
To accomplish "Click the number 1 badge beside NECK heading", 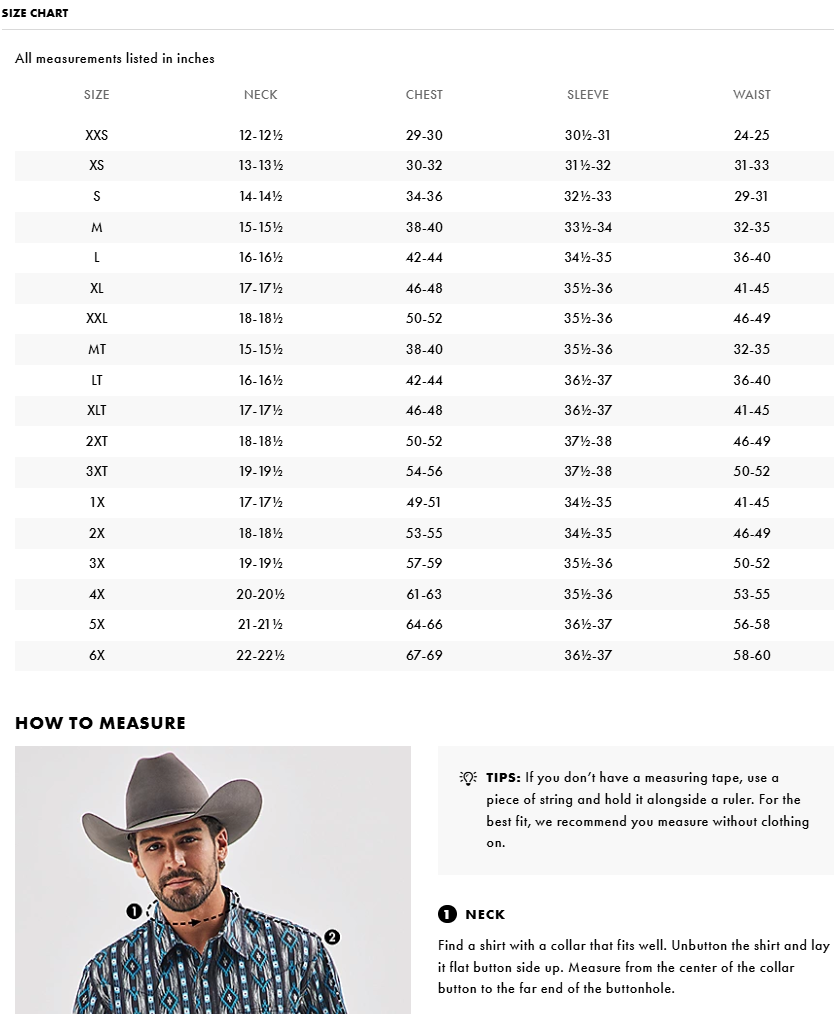I will pyautogui.click(x=447, y=914).
